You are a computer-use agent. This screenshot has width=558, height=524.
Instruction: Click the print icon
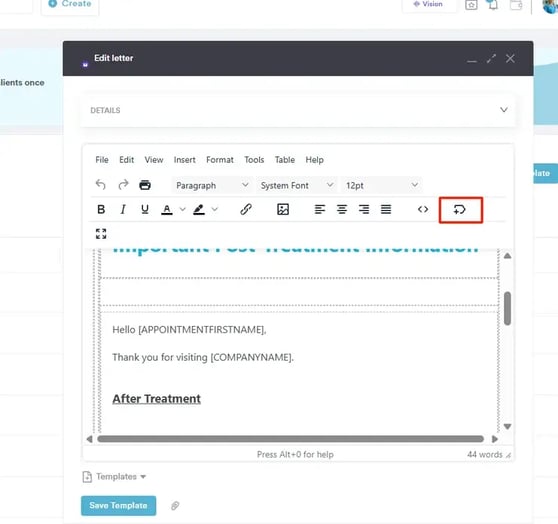point(145,185)
